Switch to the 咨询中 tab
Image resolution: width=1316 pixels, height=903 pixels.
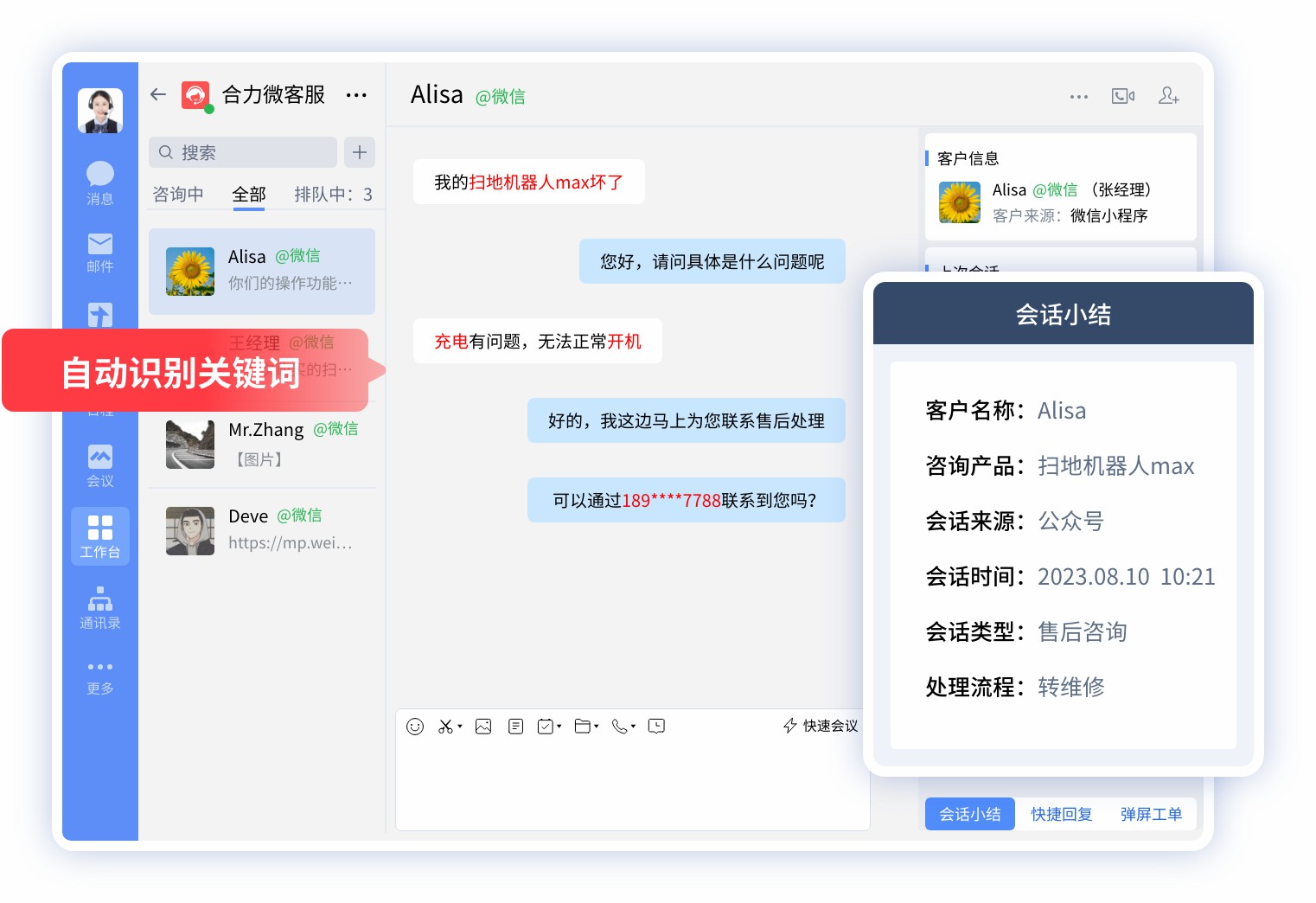click(178, 195)
